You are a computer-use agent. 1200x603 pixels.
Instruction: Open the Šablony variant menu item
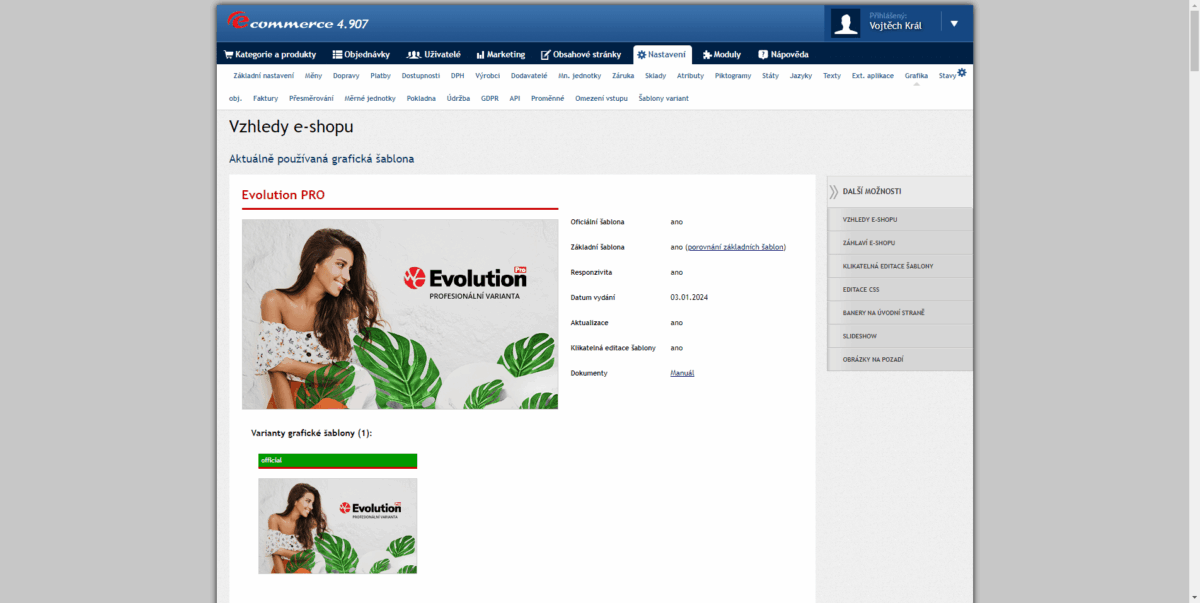click(662, 98)
